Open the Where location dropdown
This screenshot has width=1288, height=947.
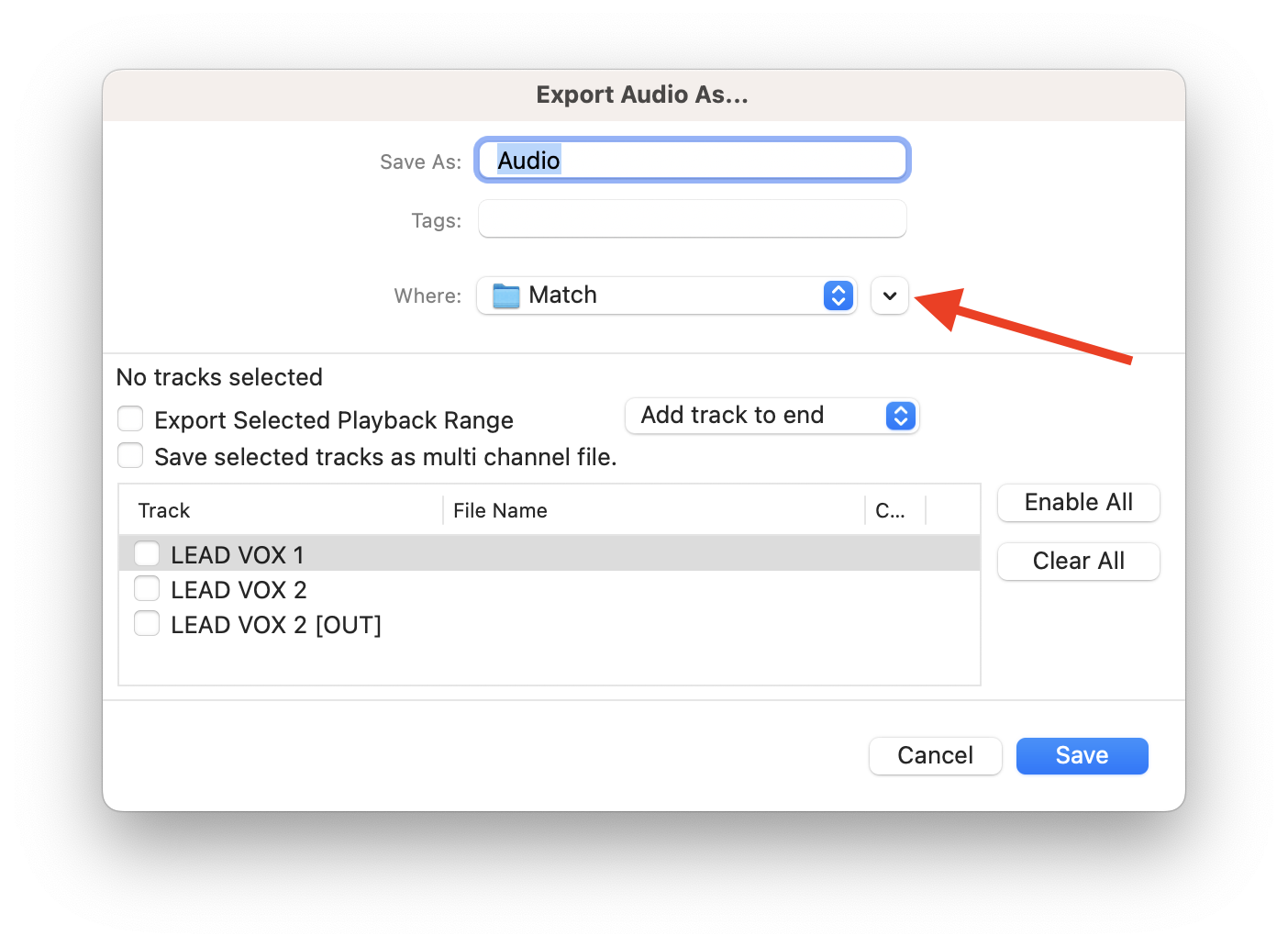(x=665, y=295)
